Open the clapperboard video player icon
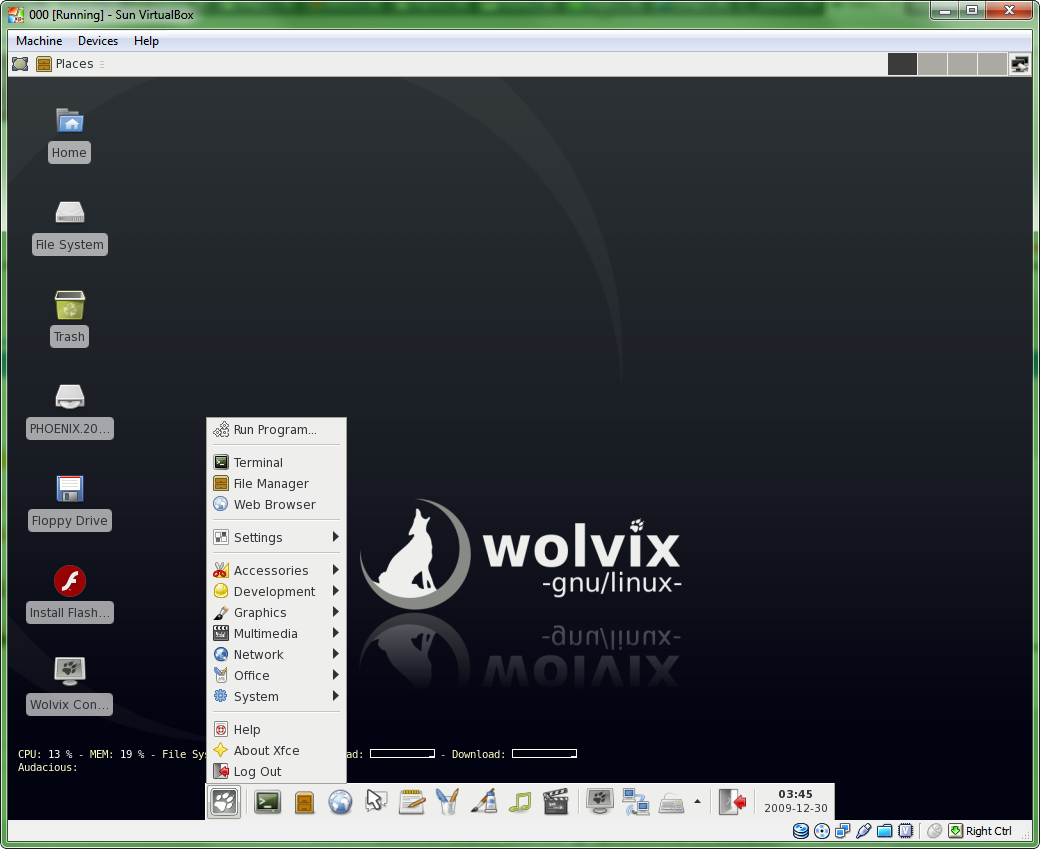 555,801
